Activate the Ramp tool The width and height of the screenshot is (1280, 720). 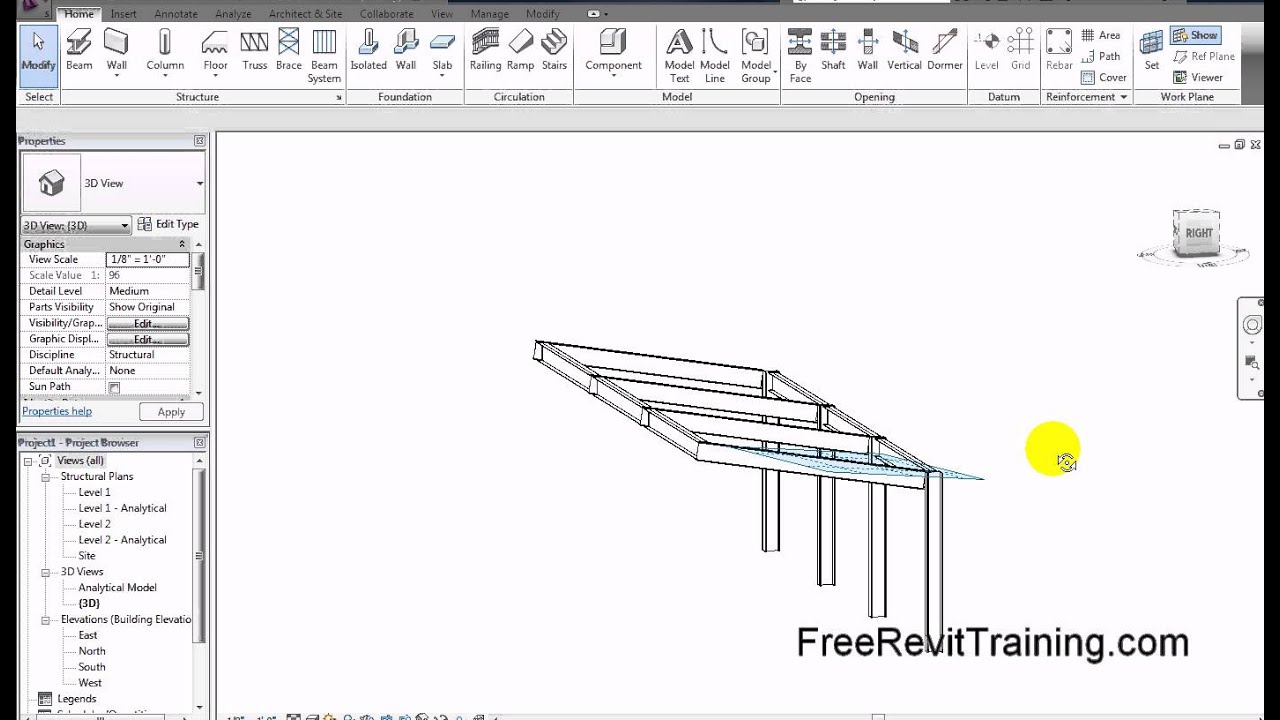point(520,50)
